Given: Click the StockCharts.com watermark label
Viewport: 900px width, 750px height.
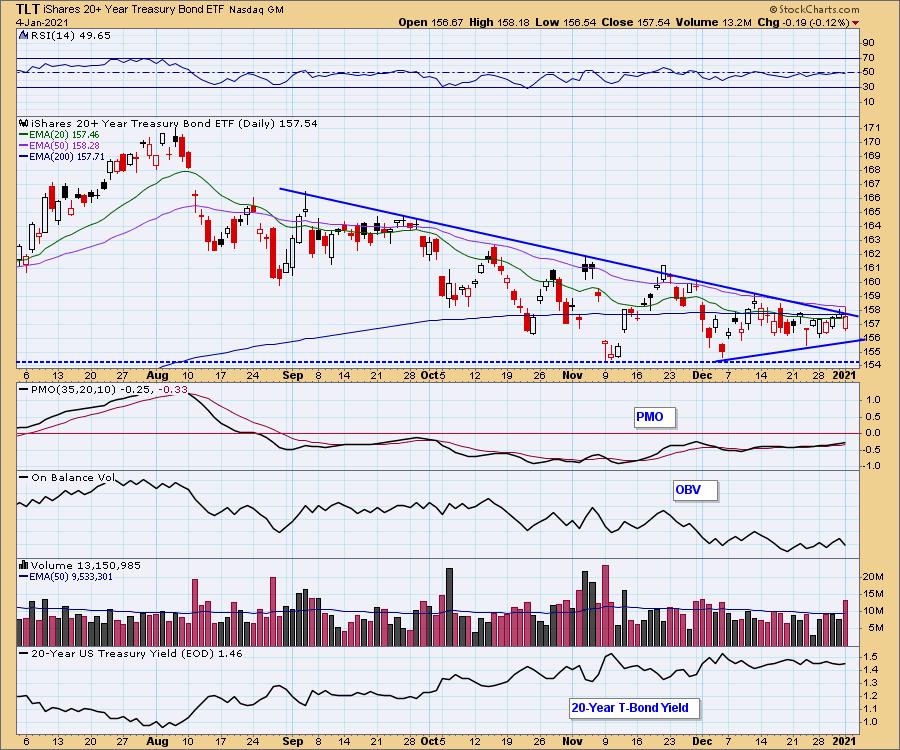Looking at the screenshot, I should tap(814, 9).
